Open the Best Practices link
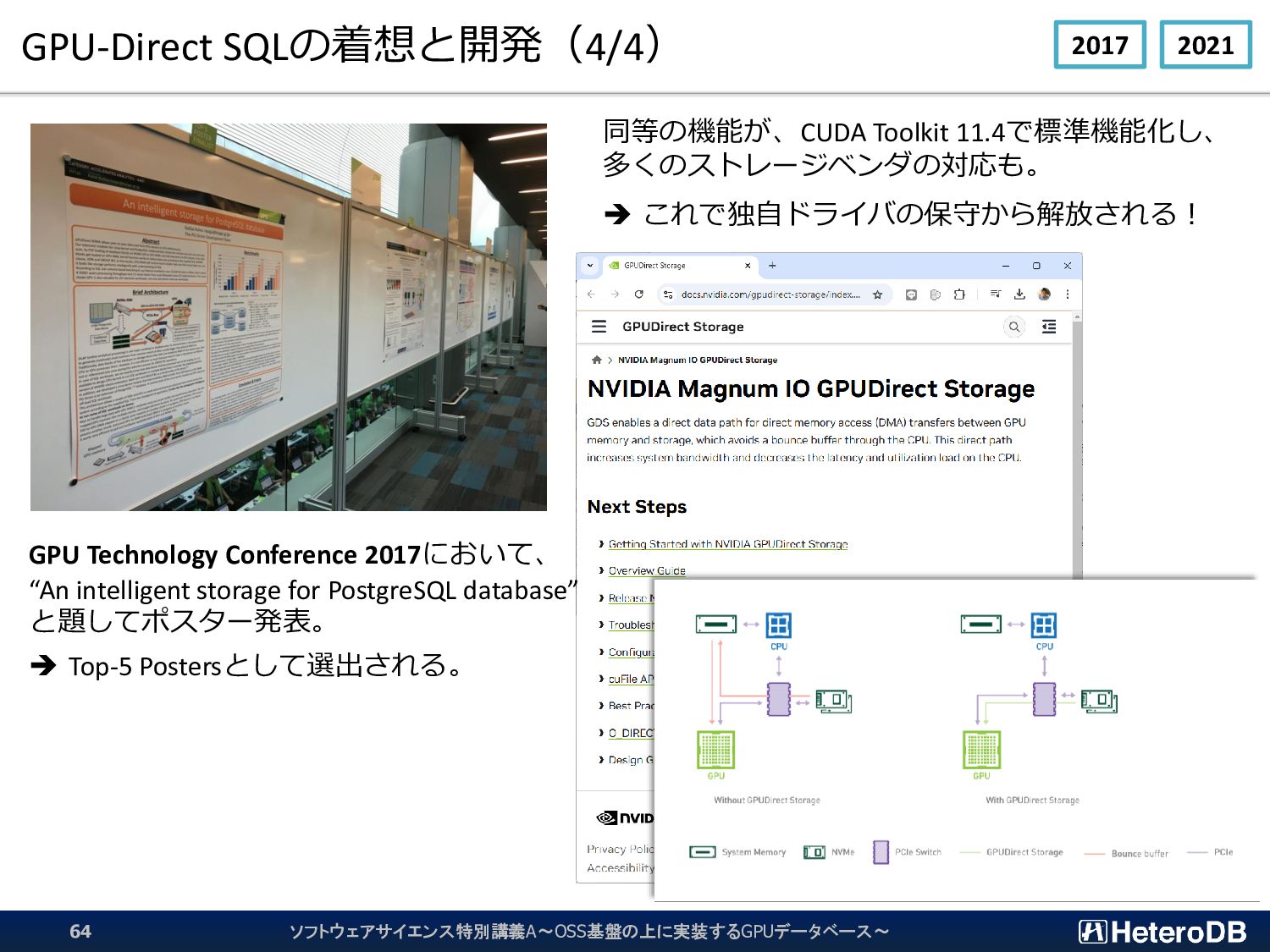The image size is (1270, 952). (631, 706)
